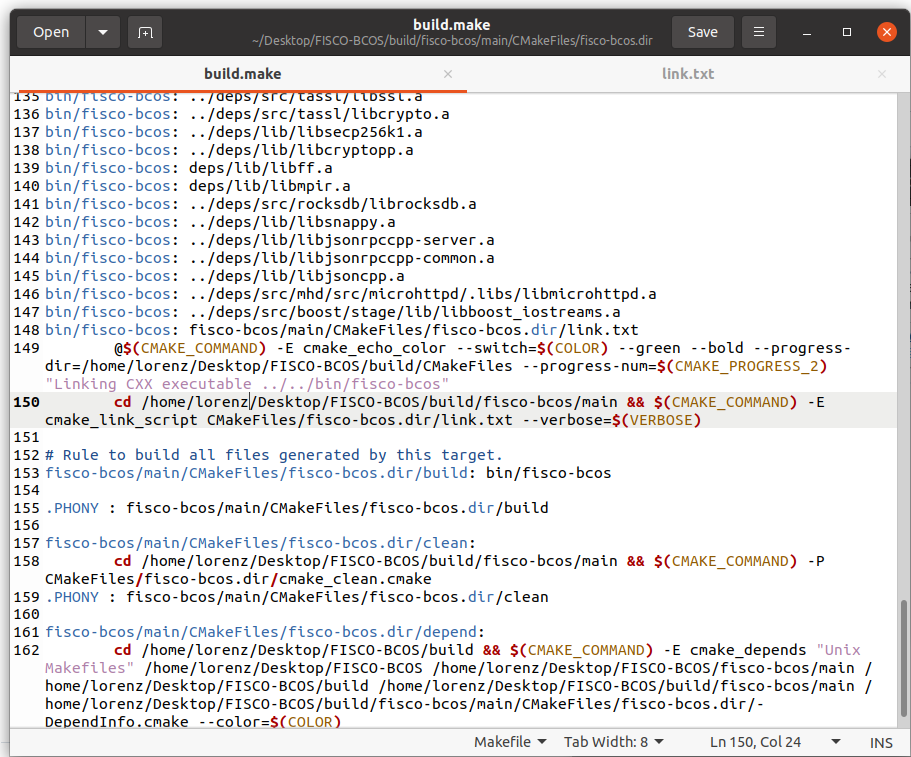Image resolution: width=911 pixels, height=757 pixels.
Task: Click the Open button
Action: (x=51, y=32)
